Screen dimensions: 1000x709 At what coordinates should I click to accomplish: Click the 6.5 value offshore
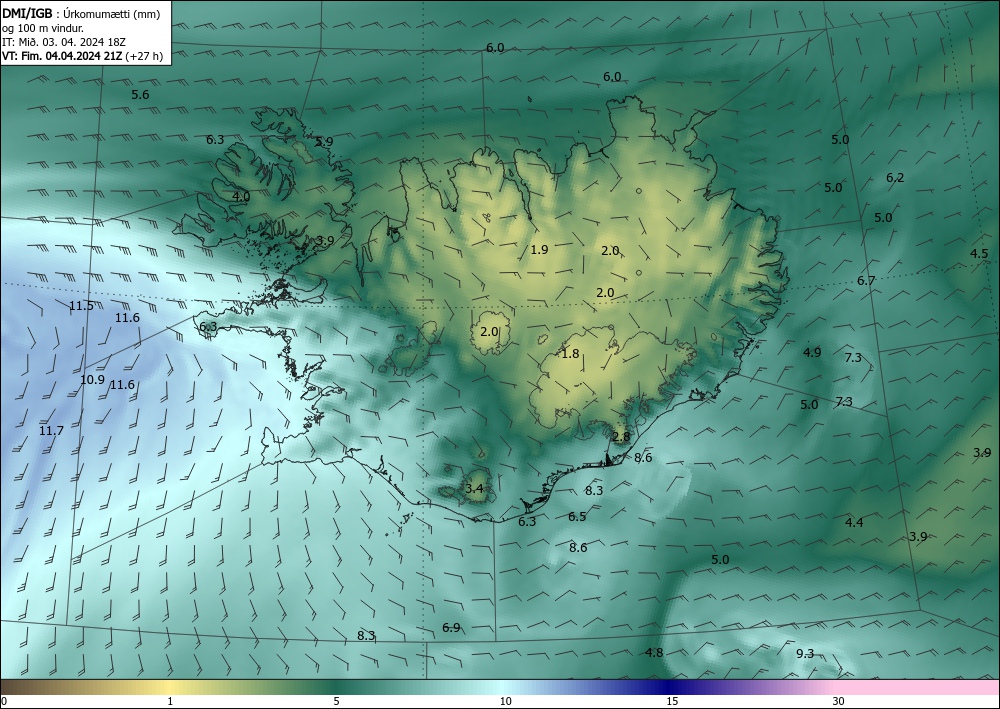(x=577, y=517)
